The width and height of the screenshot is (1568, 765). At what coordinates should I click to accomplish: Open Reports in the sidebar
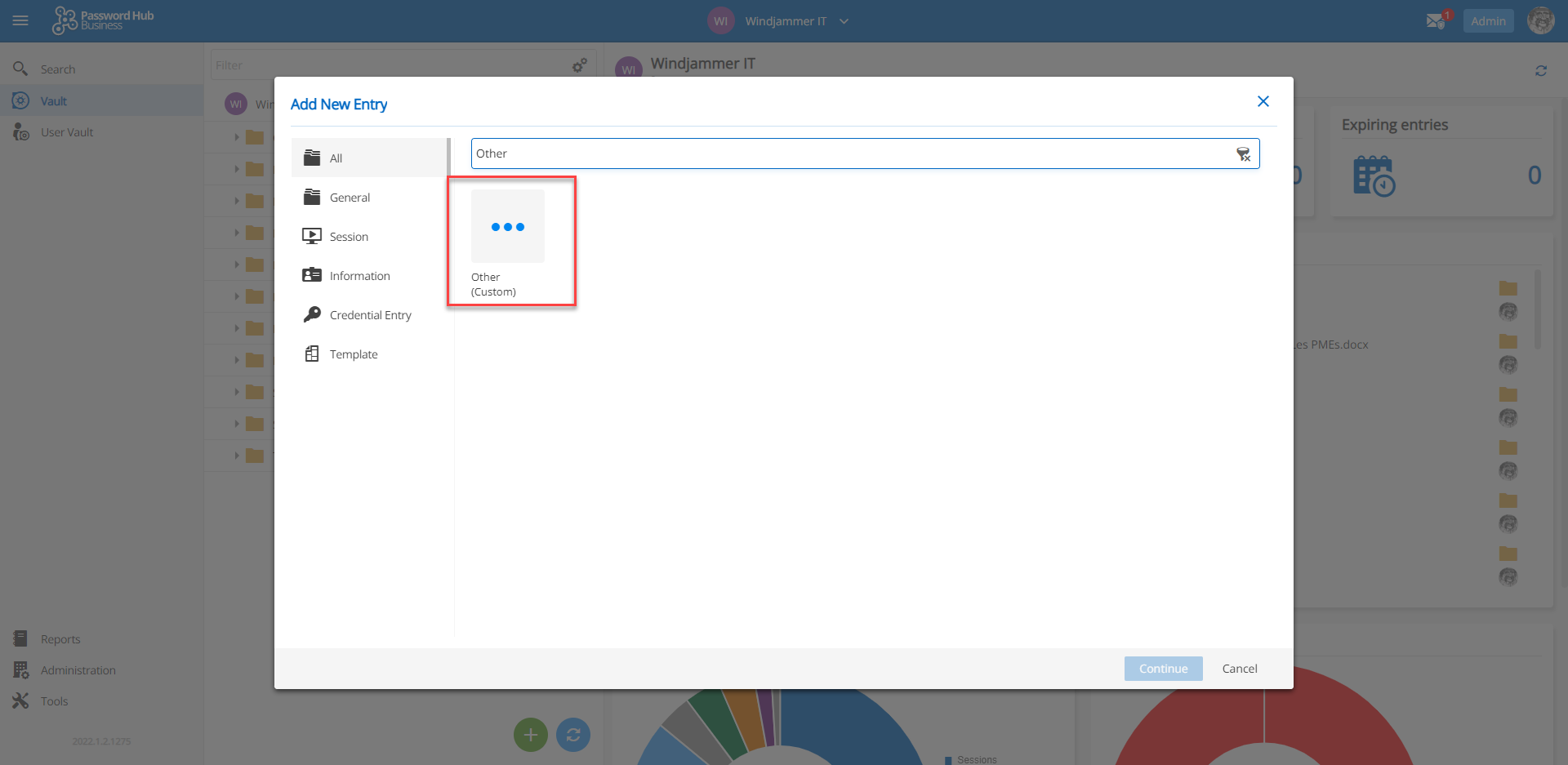click(60, 639)
